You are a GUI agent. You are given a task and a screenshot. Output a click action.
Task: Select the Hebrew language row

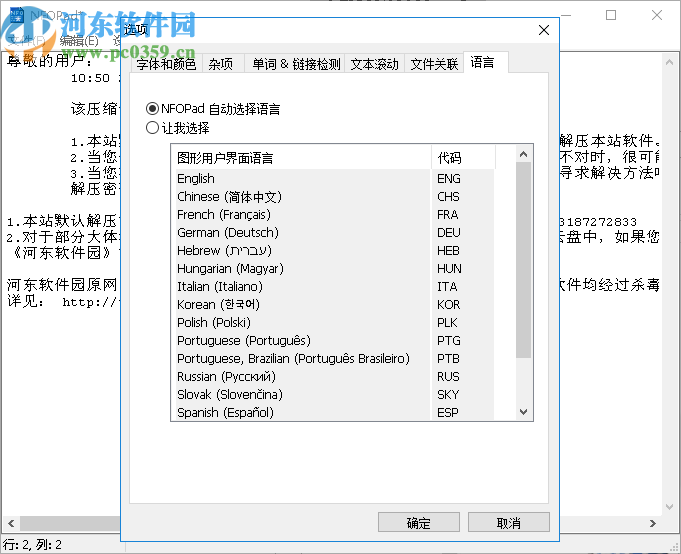coord(301,251)
